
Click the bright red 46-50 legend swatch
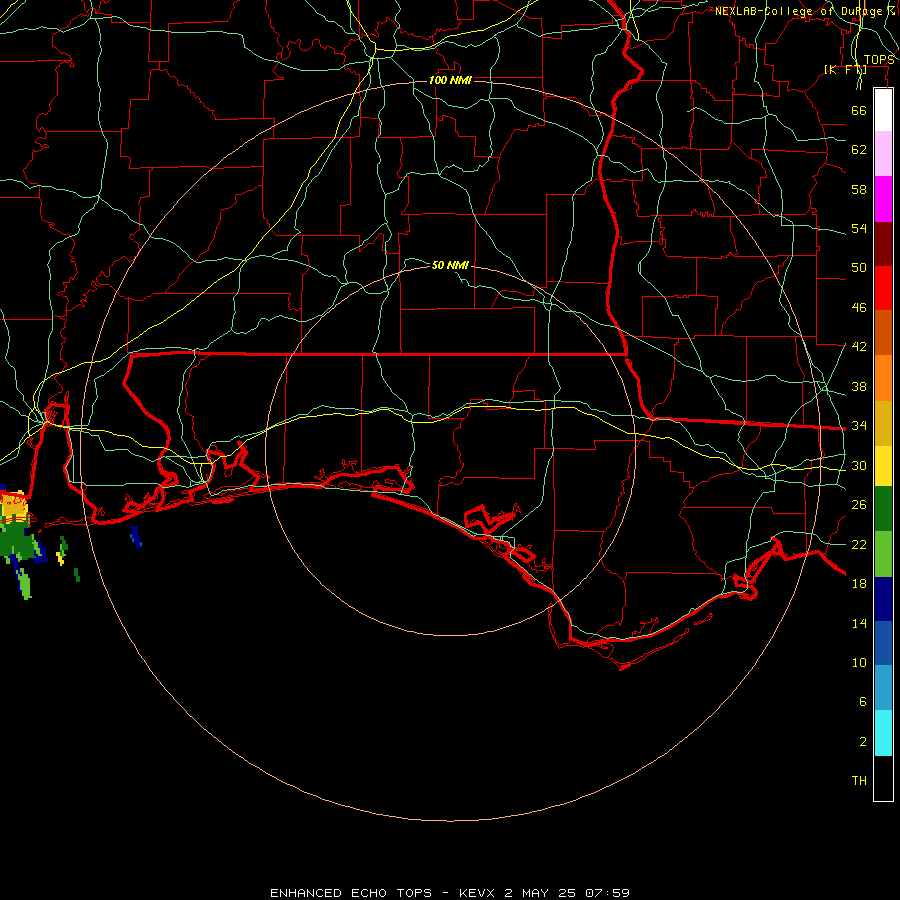click(x=883, y=288)
